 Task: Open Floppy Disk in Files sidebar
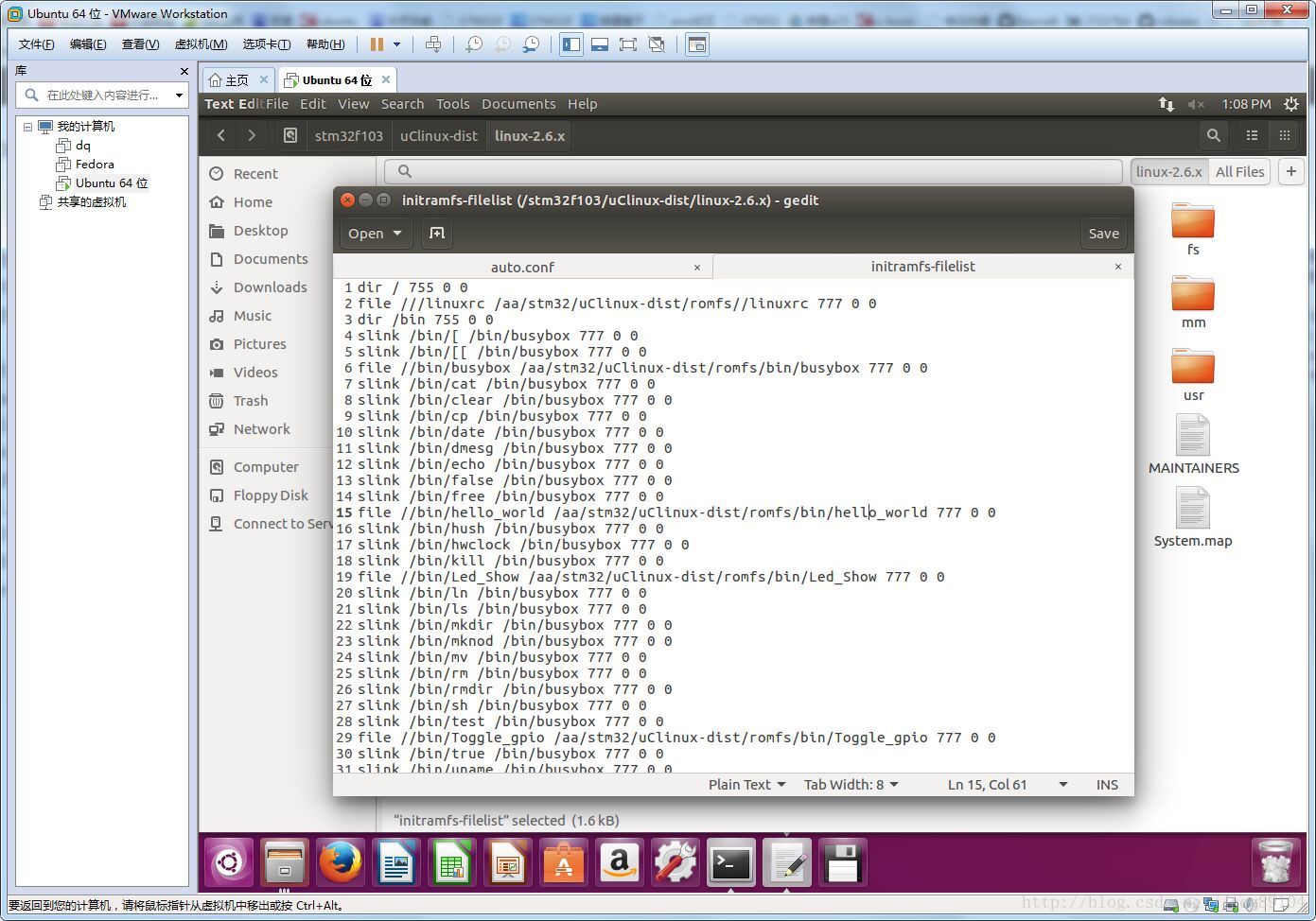point(271,495)
